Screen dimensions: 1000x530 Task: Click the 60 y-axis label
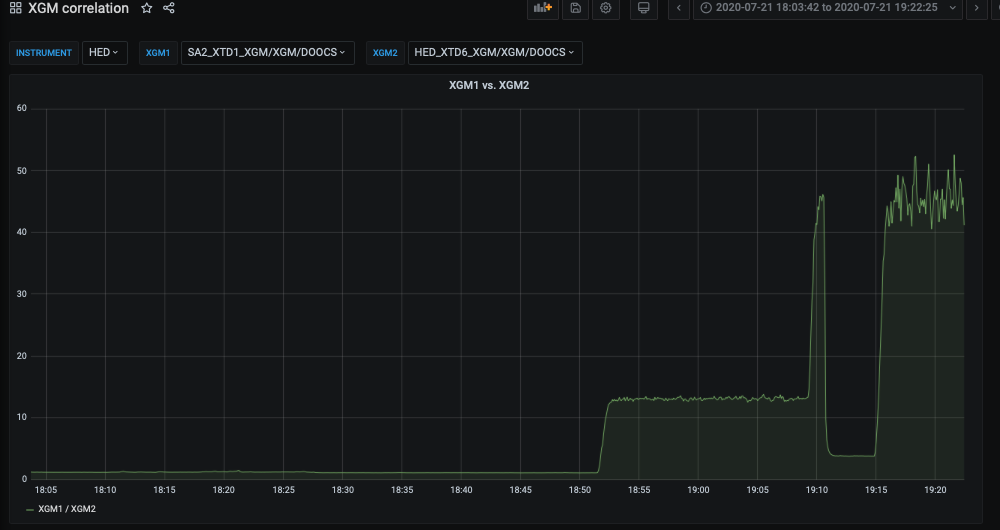(x=22, y=108)
